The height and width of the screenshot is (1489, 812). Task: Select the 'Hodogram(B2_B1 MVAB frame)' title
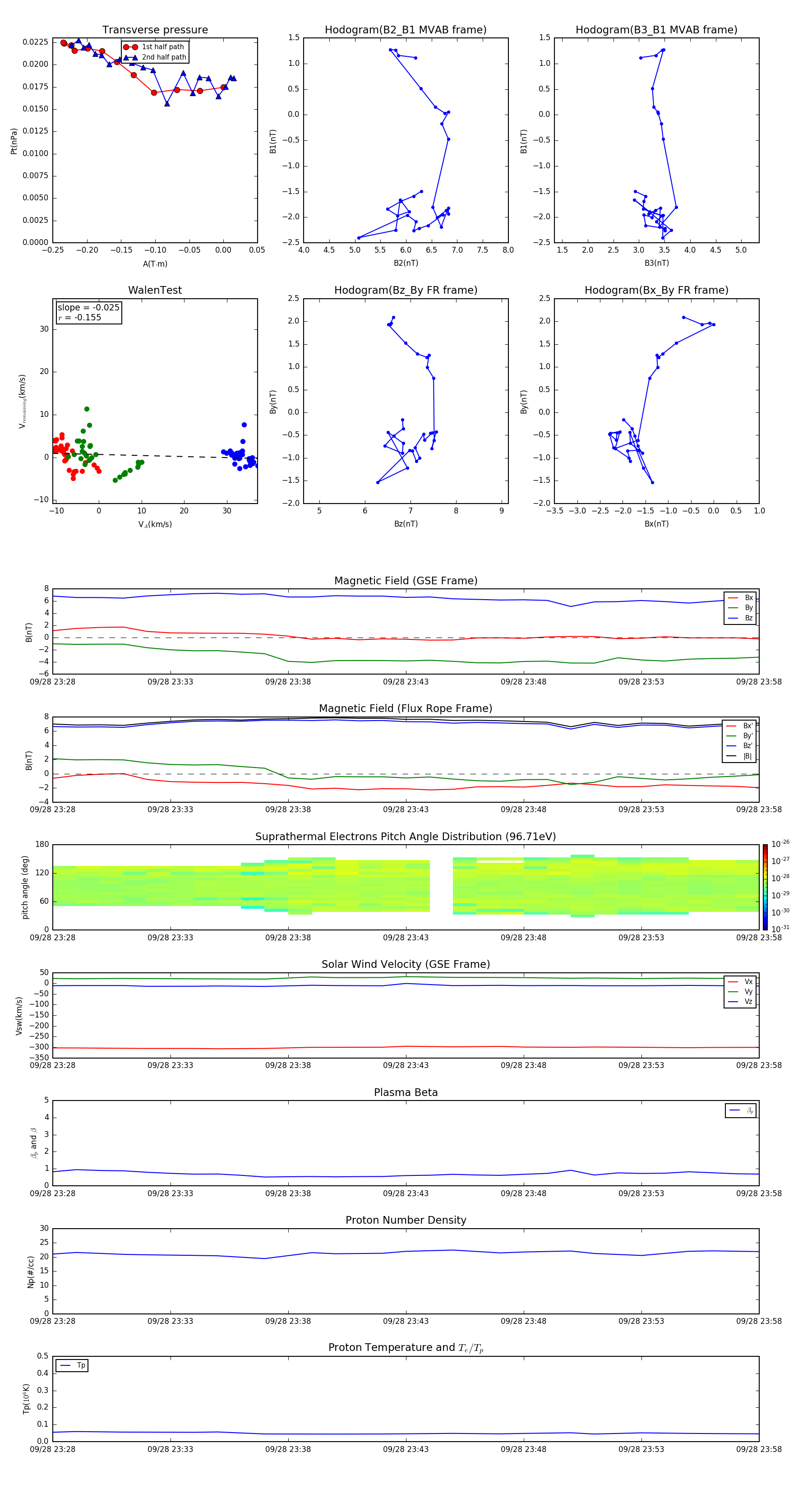click(406, 30)
